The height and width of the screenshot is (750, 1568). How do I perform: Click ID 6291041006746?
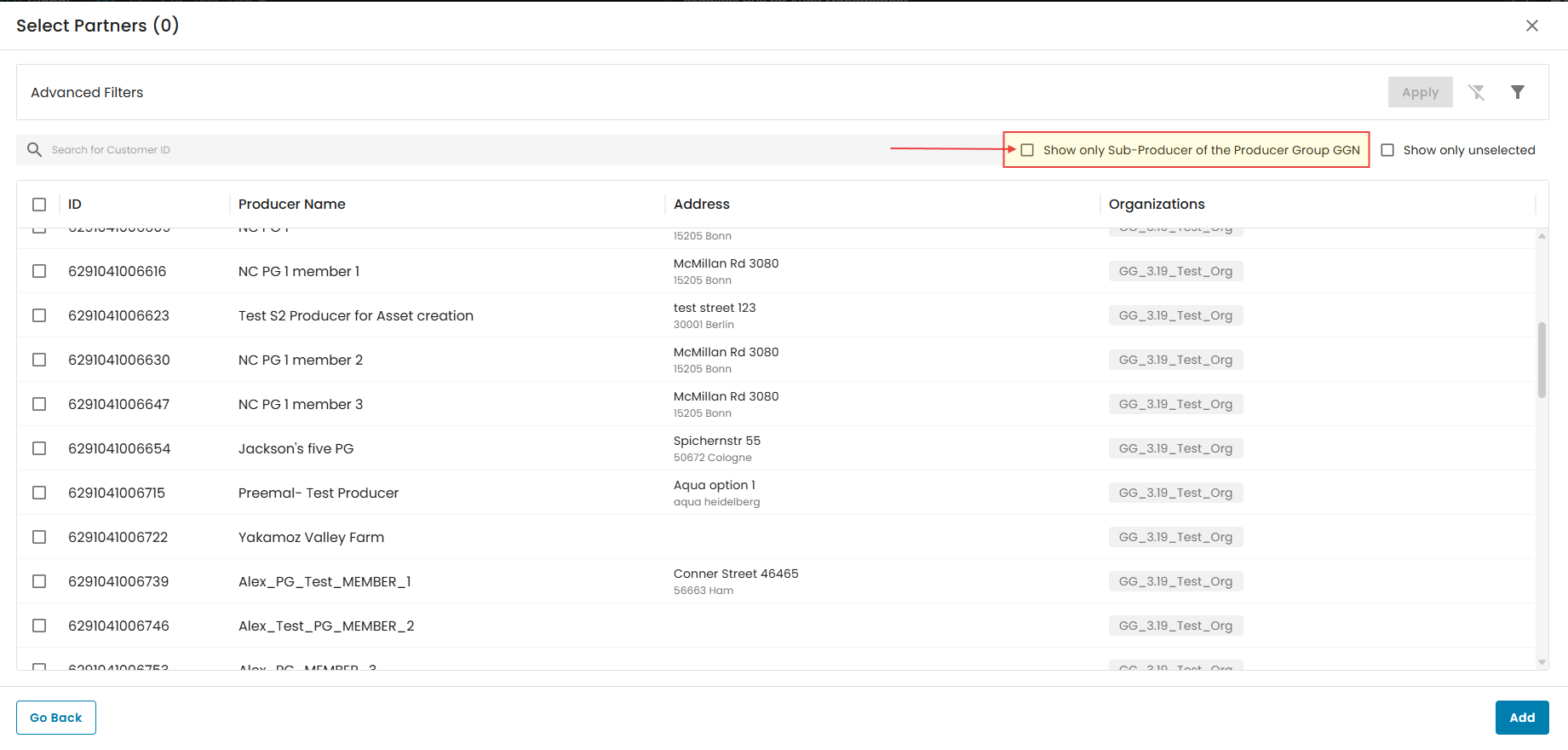coord(119,626)
